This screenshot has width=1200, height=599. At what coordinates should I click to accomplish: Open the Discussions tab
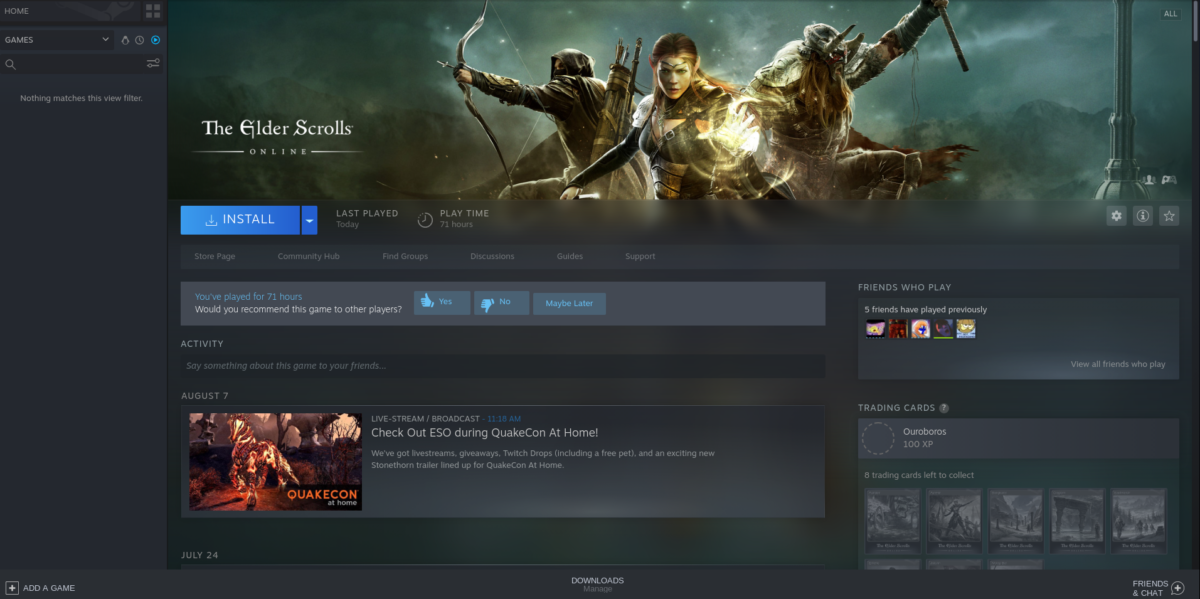492,256
